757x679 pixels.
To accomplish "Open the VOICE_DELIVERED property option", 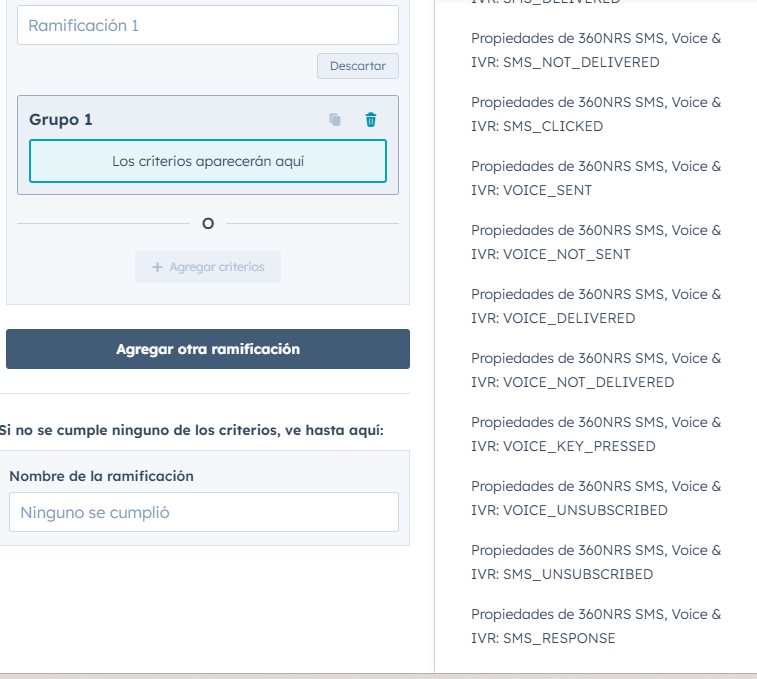I will tap(596, 307).
